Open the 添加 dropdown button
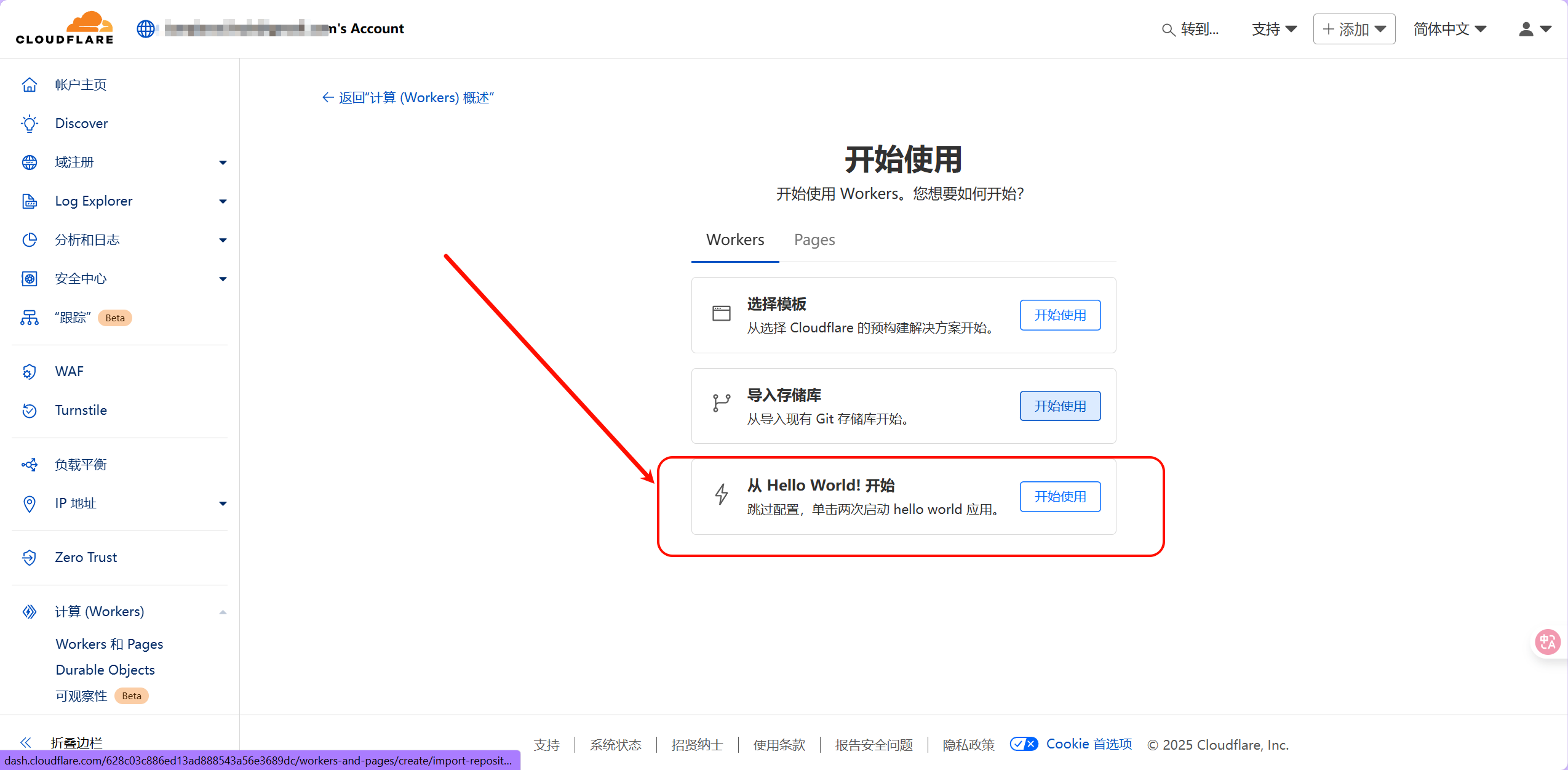The width and height of the screenshot is (1568, 770). point(1354,29)
